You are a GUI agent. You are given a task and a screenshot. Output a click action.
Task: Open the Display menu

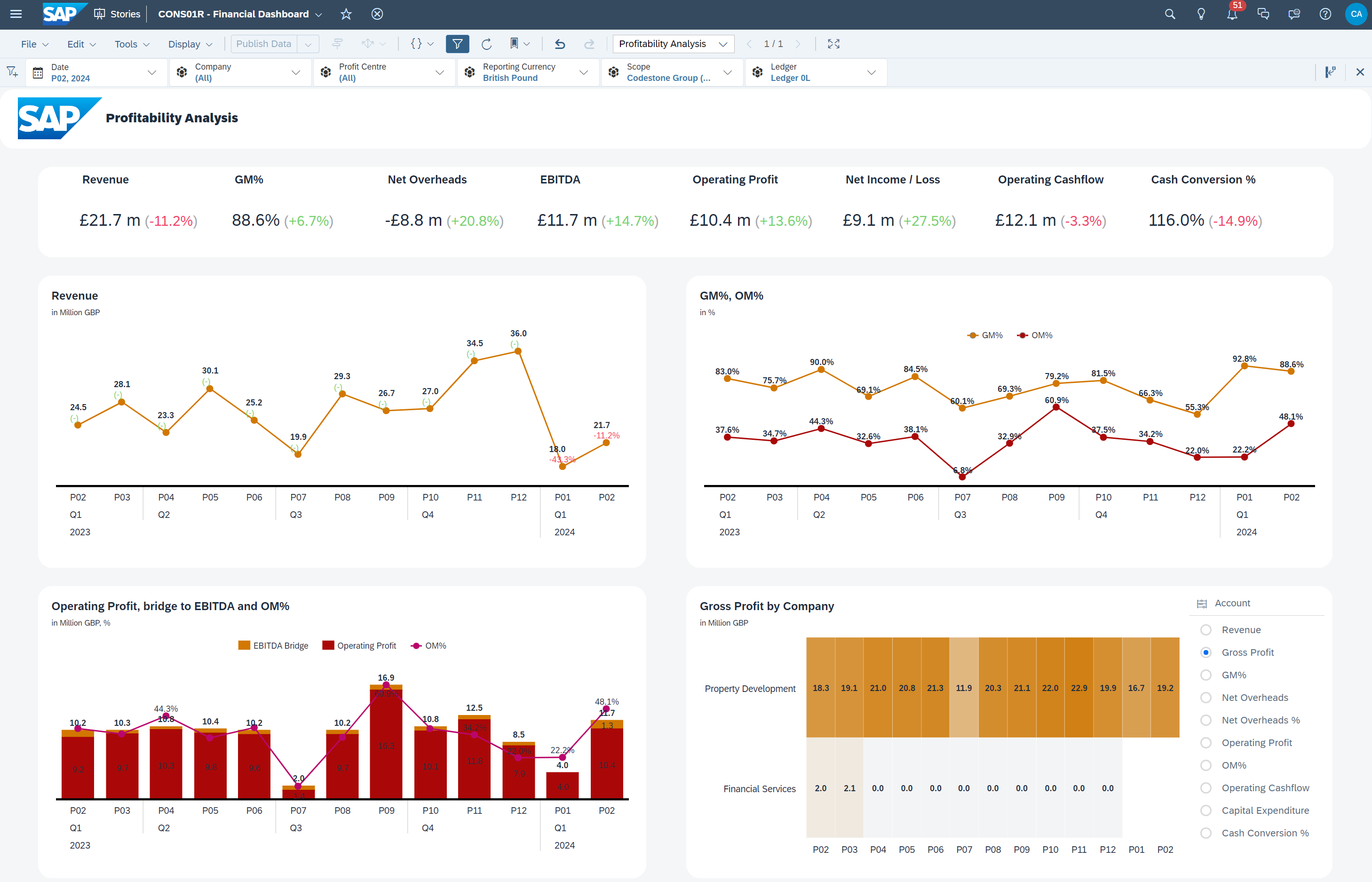point(190,44)
